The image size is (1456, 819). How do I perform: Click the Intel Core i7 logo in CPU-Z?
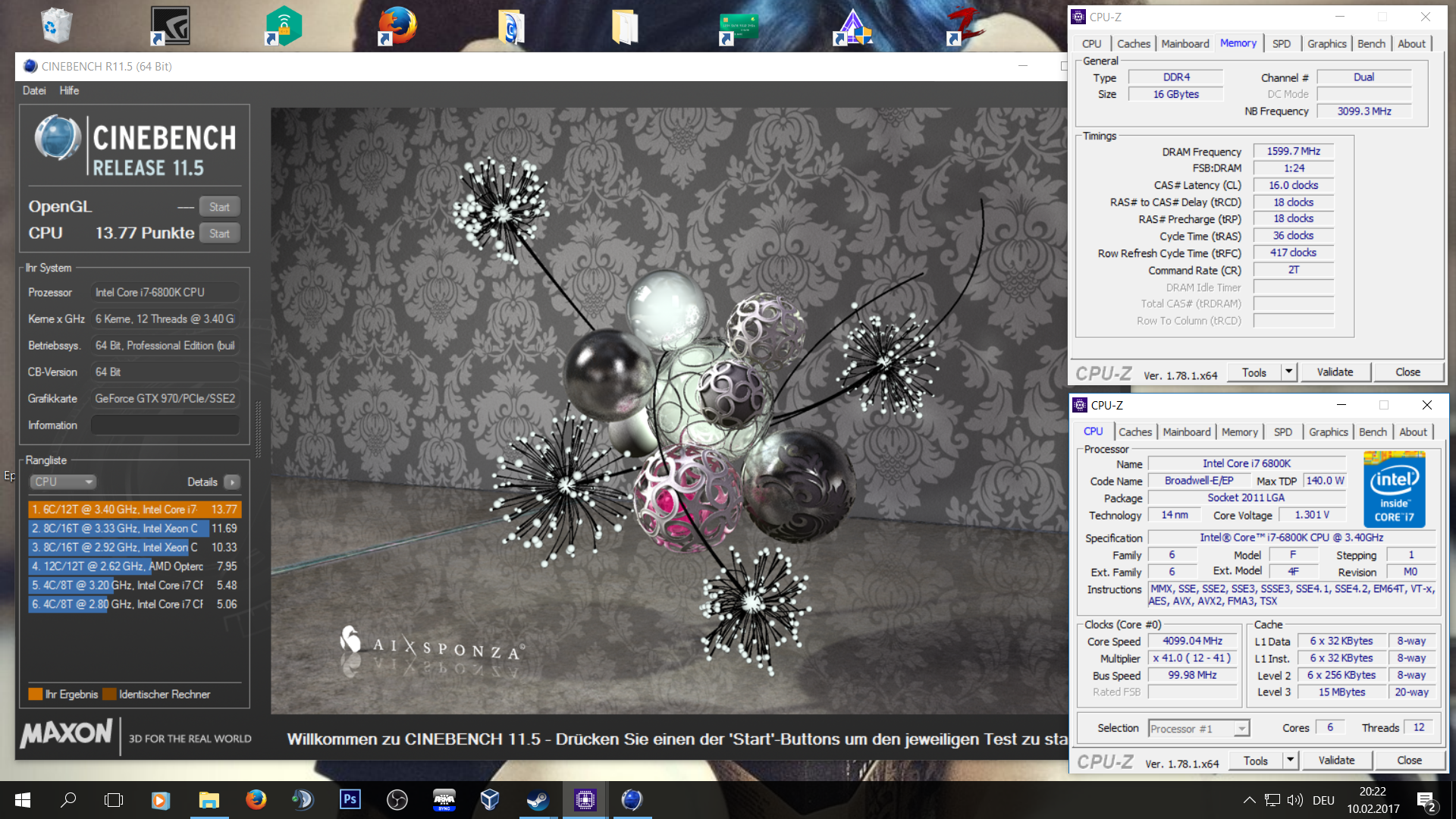[x=1394, y=489]
